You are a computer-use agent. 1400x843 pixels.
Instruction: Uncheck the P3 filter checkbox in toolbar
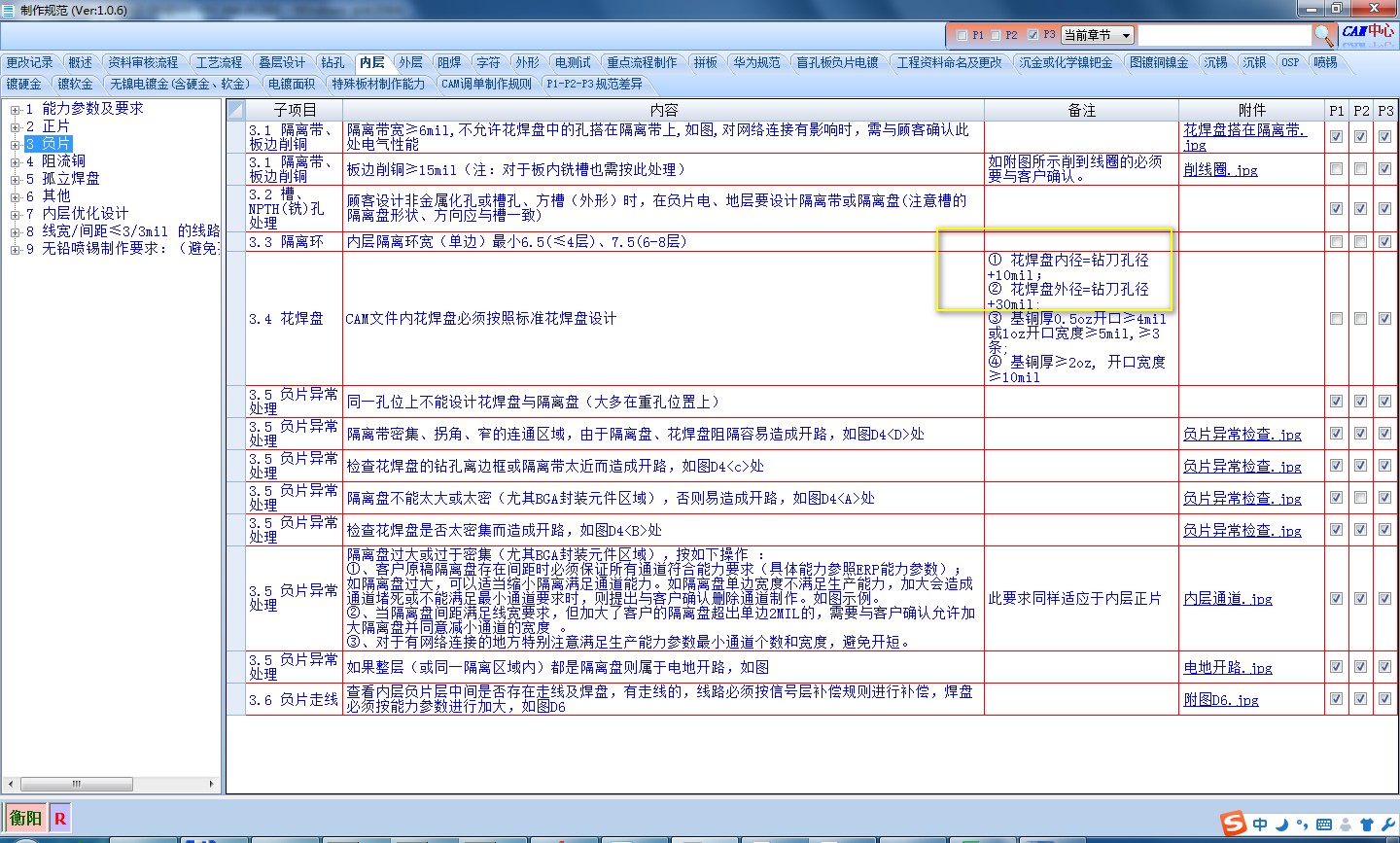[1032, 35]
